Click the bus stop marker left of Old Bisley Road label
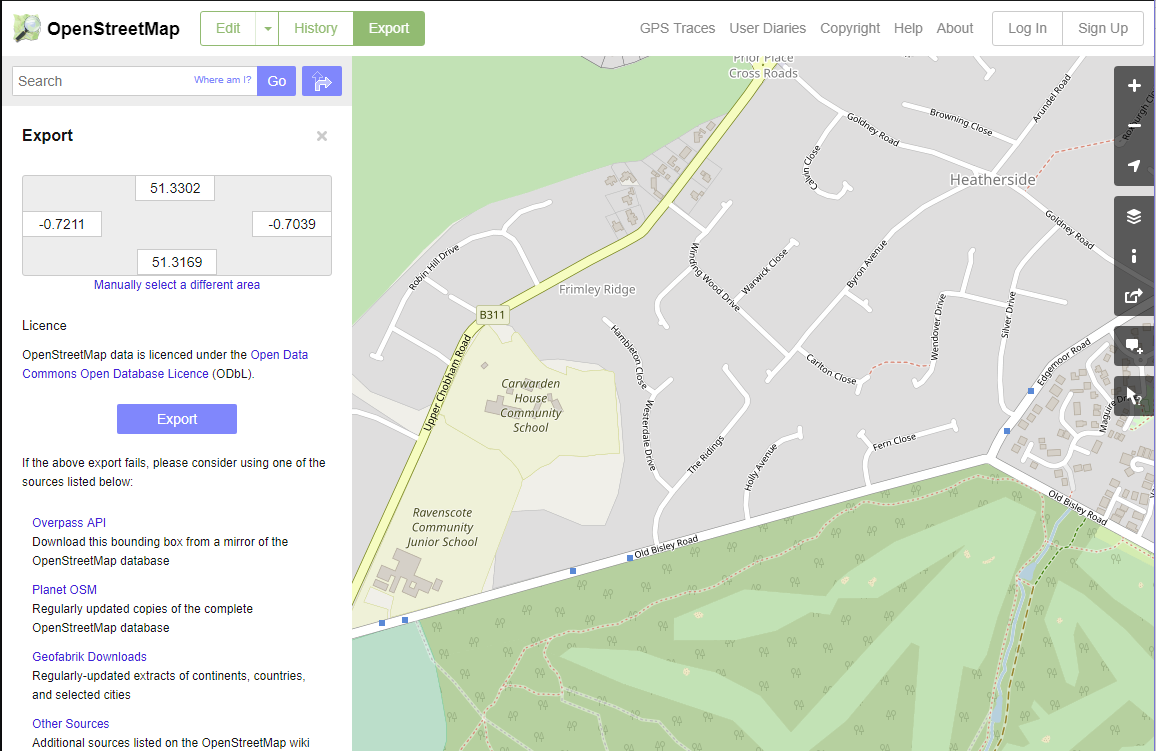 click(630, 558)
